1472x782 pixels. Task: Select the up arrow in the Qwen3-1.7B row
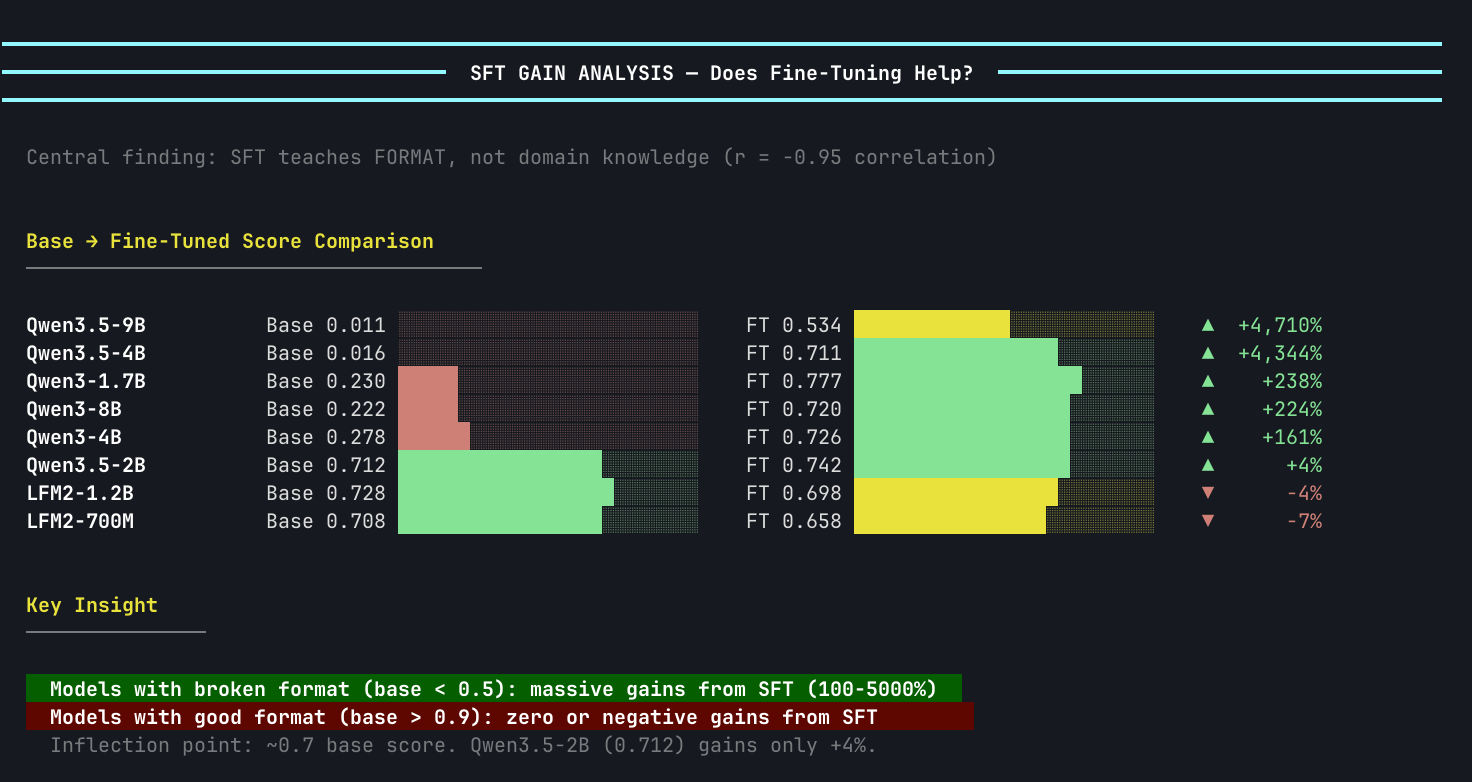pos(1208,381)
